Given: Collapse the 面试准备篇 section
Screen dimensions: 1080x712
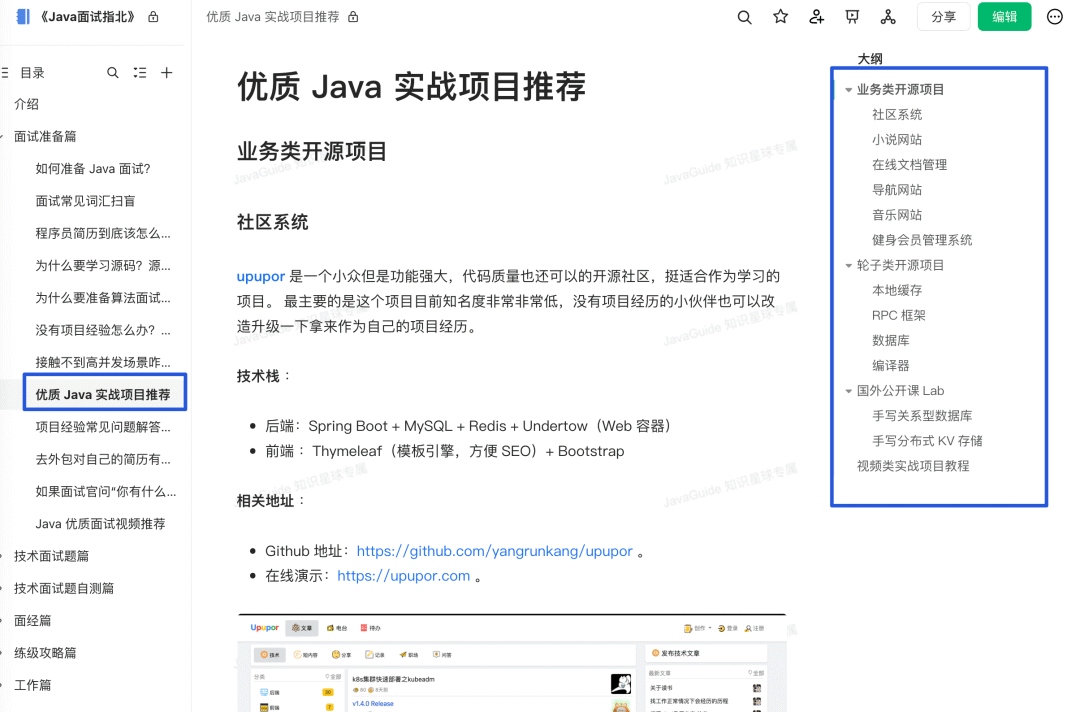Looking at the screenshot, I should (x=3, y=136).
